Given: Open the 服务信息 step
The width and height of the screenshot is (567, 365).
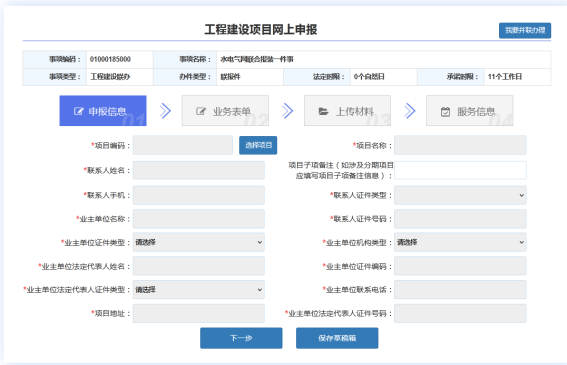Looking at the screenshot, I should click(470, 111).
